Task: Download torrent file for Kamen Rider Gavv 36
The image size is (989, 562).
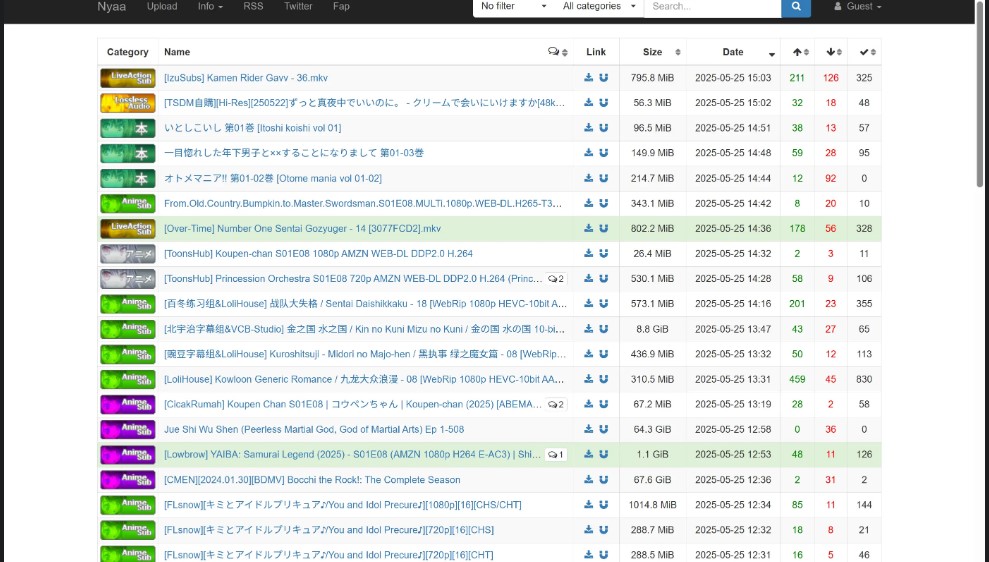Action: coord(589,78)
